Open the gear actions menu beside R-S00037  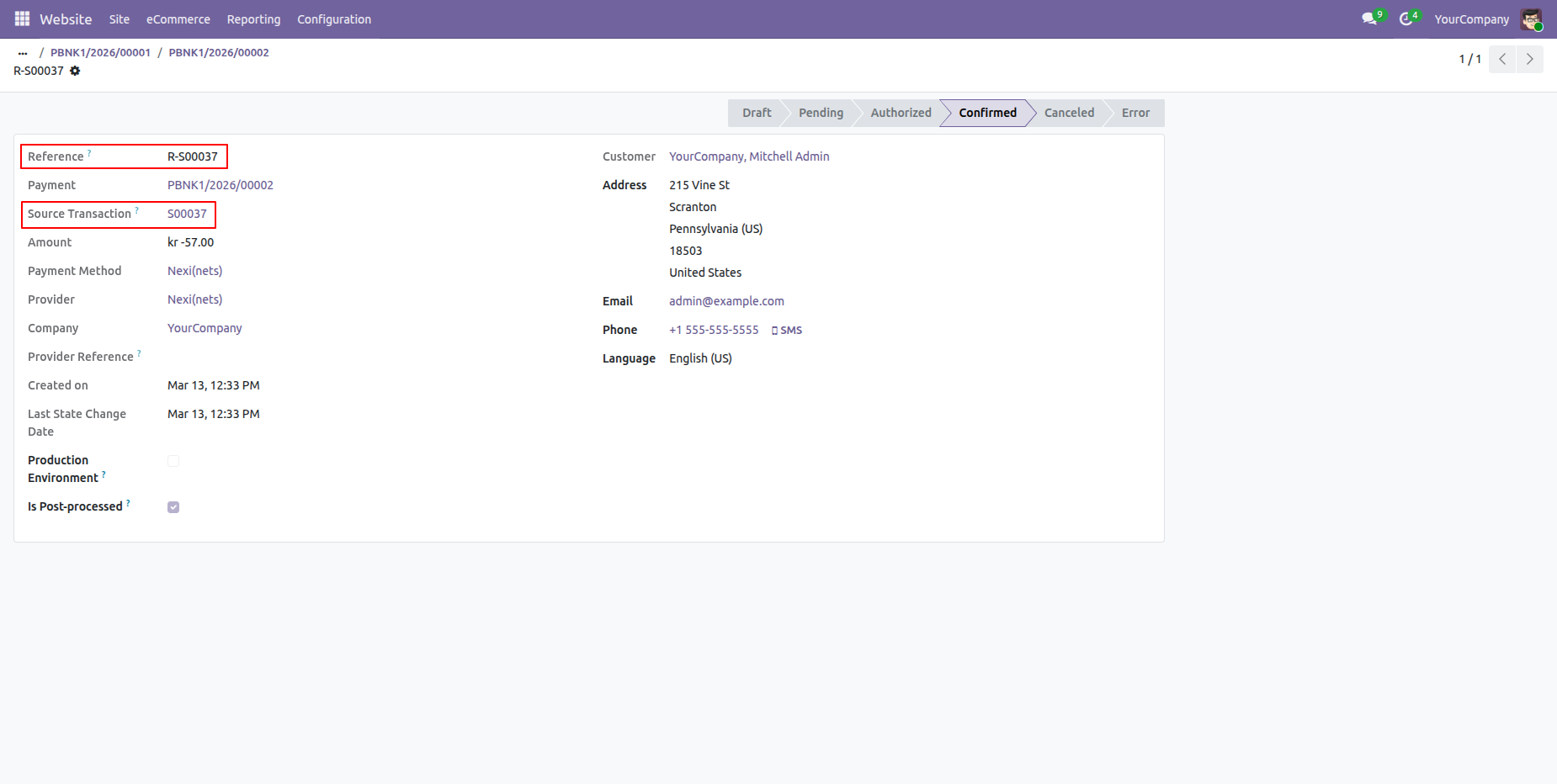[75, 71]
